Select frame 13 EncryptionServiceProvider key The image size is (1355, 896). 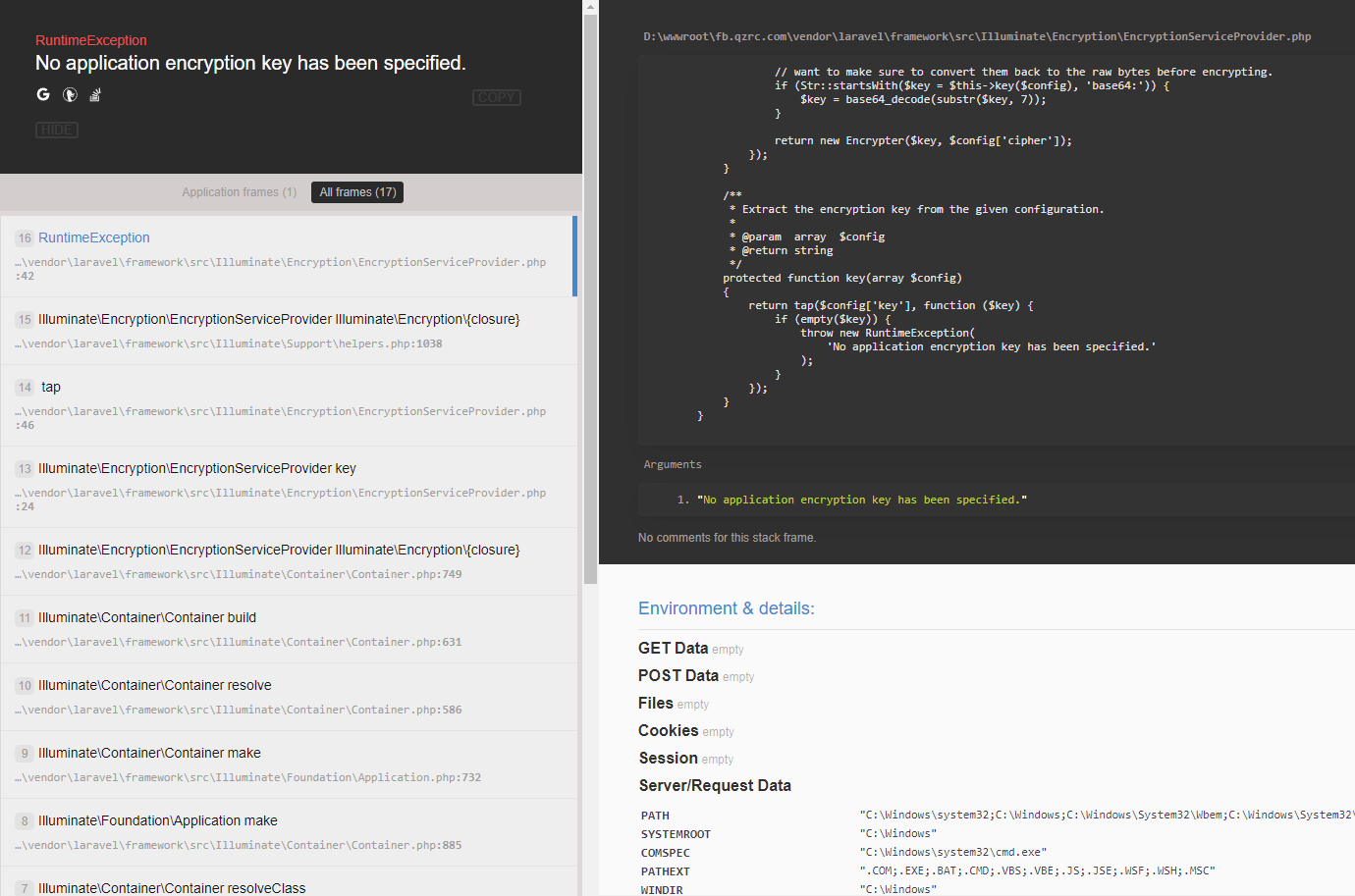pos(289,487)
